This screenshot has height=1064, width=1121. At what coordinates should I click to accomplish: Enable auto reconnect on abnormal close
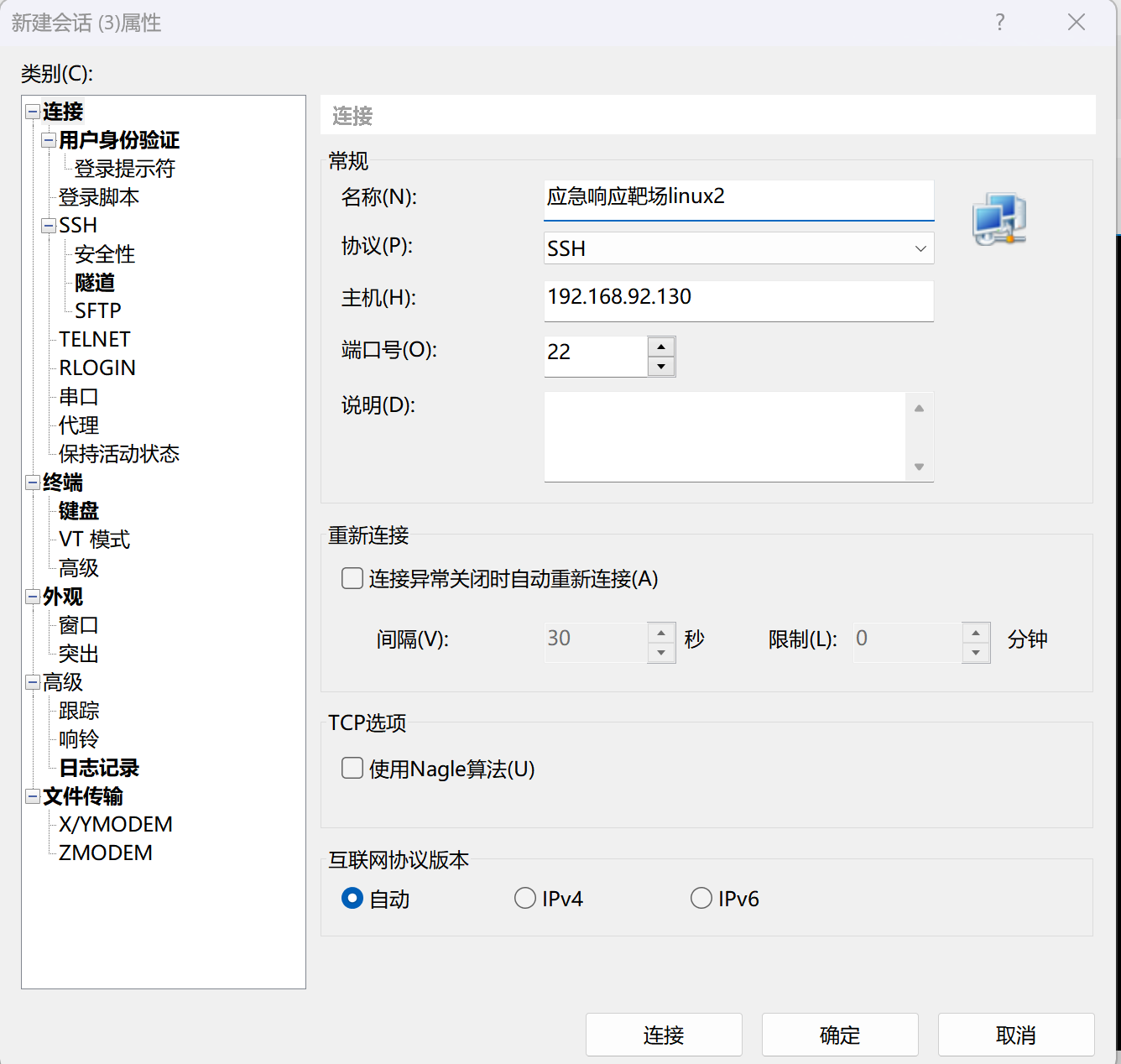(352, 578)
